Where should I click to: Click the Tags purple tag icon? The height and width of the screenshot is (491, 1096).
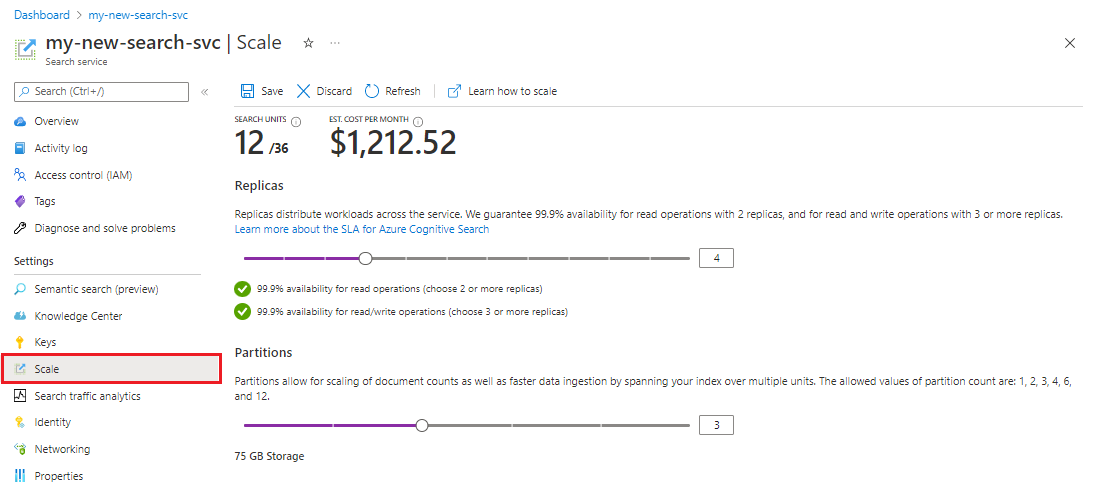click(x=20, y=201)
